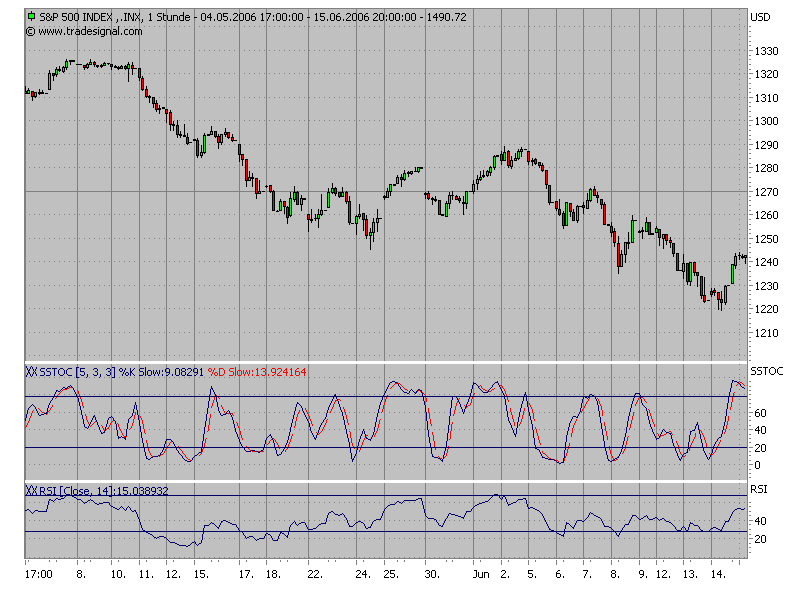The height and width of the screenshot is (591, 806).
Task: Click the 9. date axis label
Action: point(643,574)
